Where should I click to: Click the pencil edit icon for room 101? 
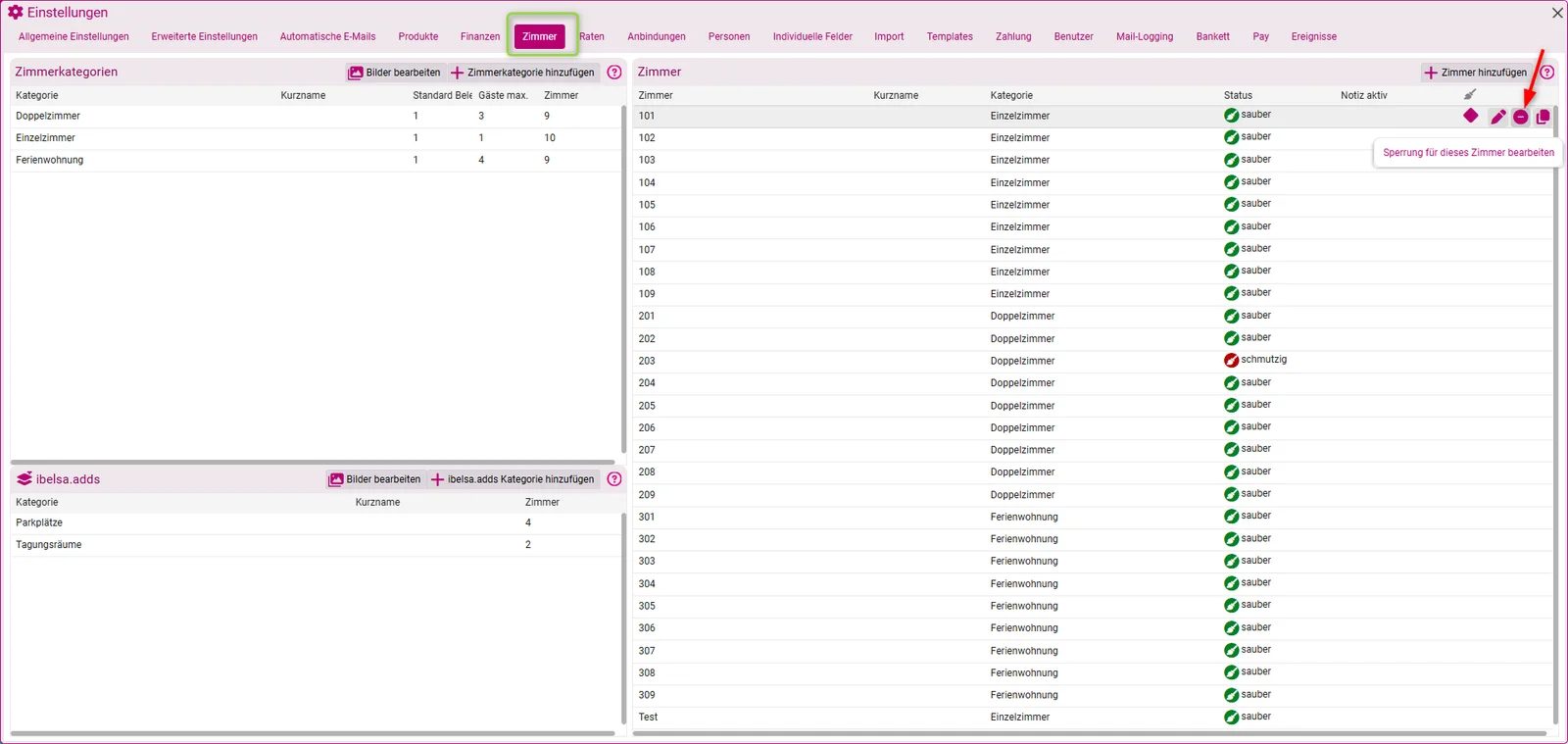point(1497,117)
